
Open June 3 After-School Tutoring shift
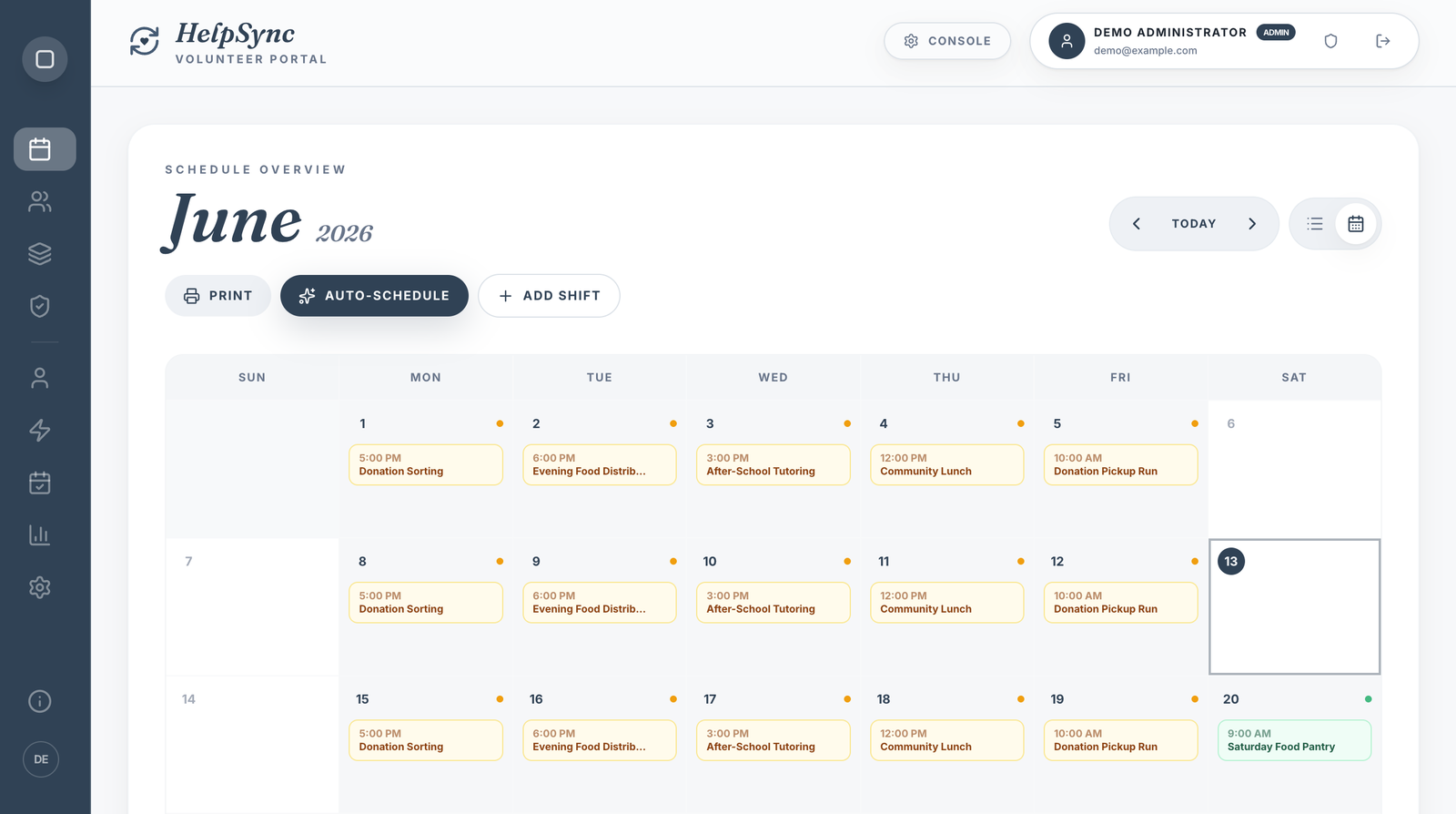773,464
